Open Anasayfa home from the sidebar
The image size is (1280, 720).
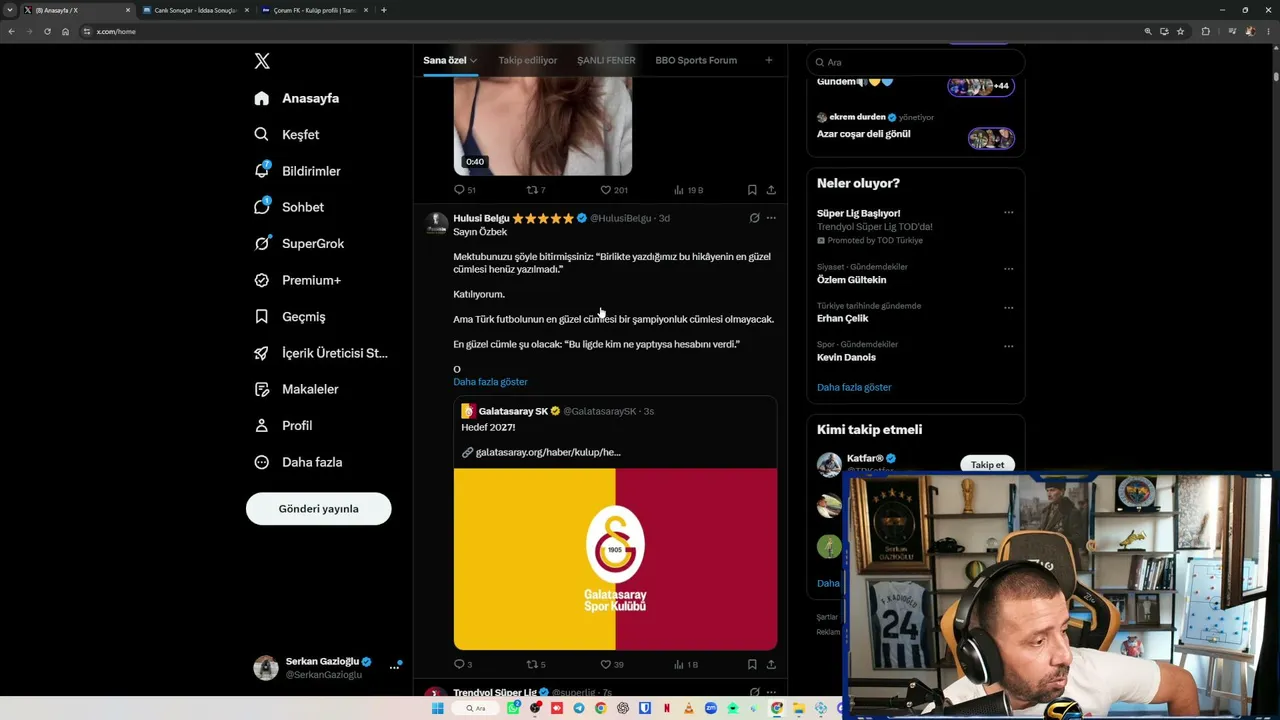click(297, 98)
